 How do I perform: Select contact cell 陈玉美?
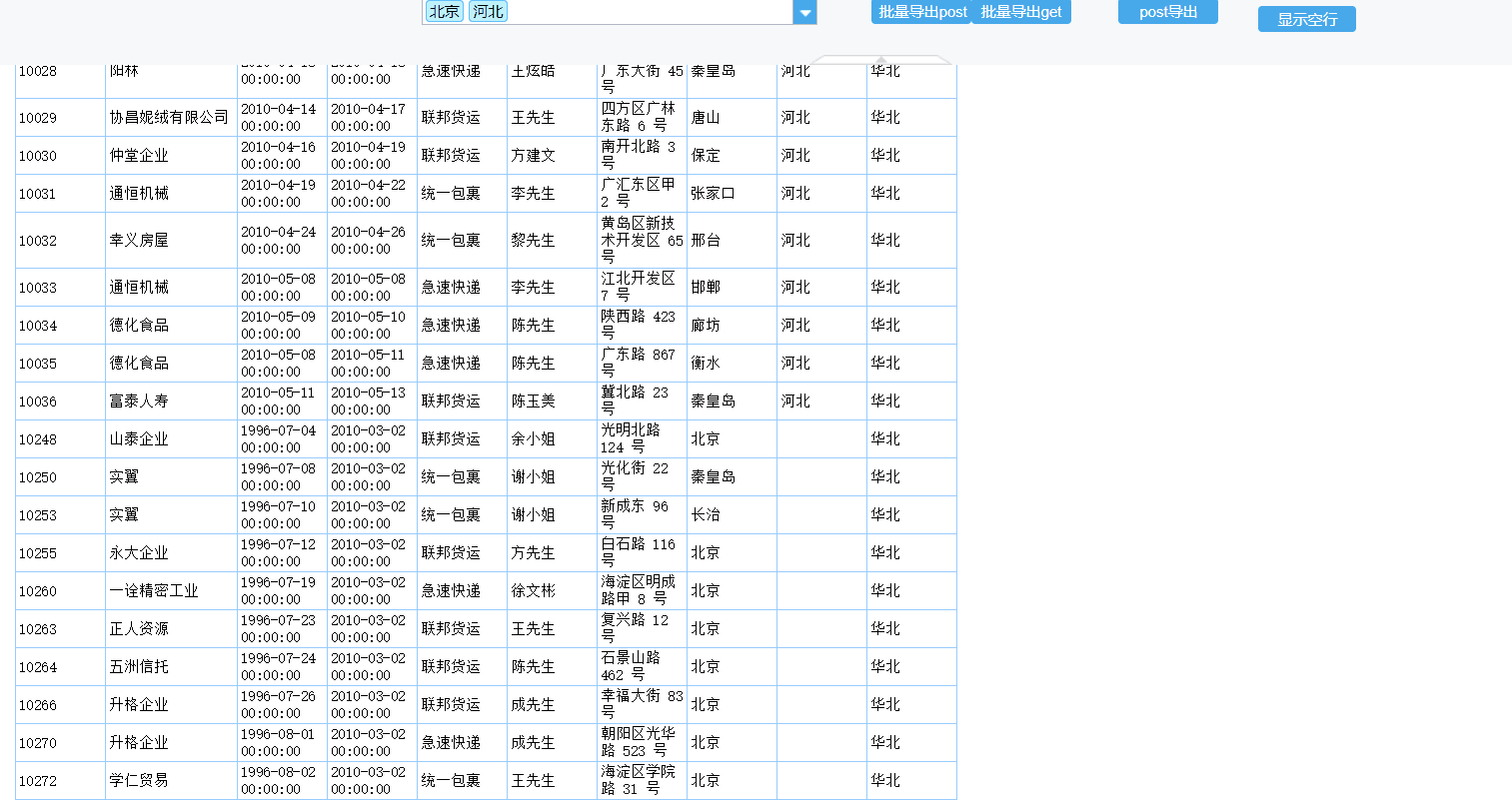point(552,401)
